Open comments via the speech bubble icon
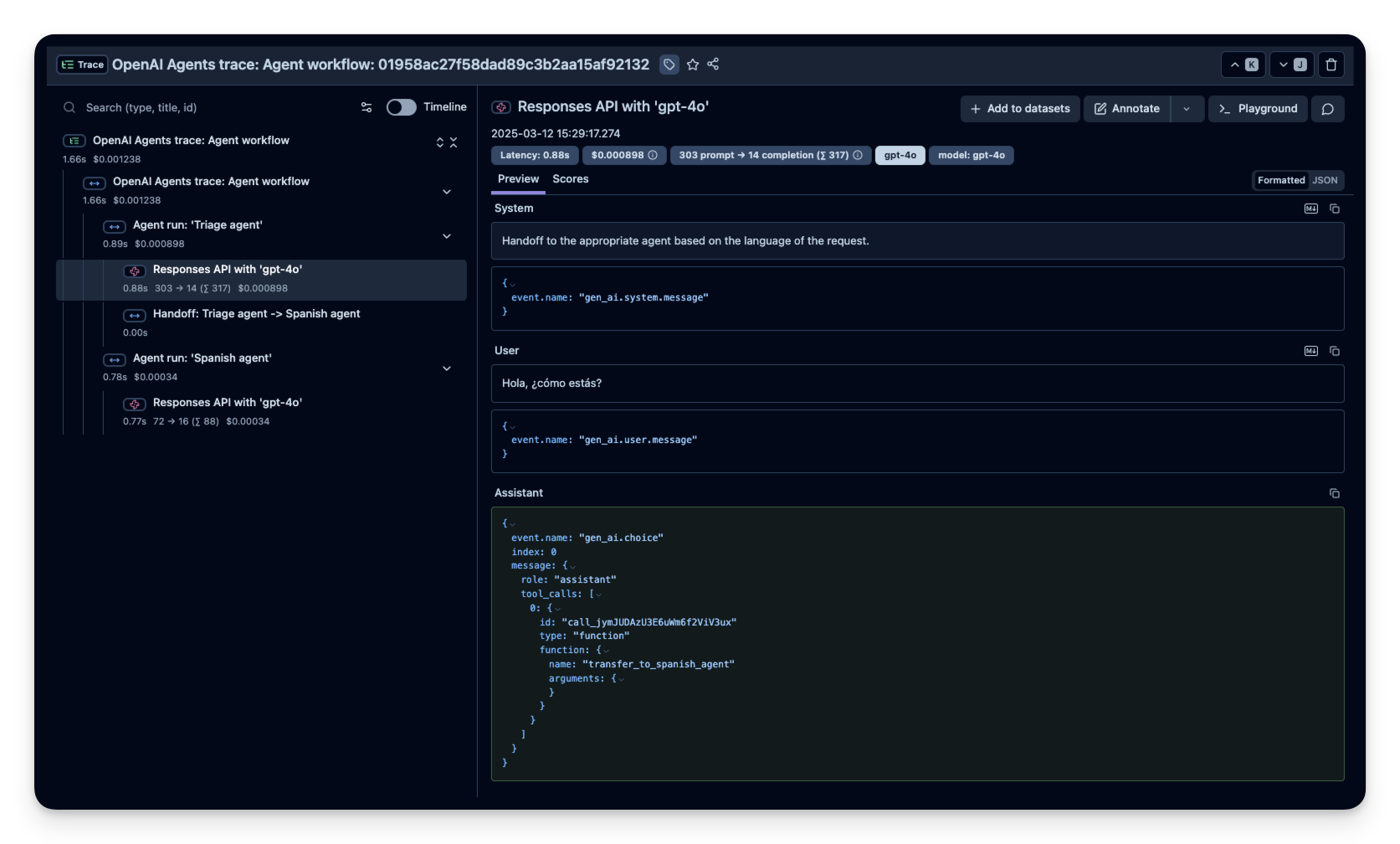 click(1328, 109)
